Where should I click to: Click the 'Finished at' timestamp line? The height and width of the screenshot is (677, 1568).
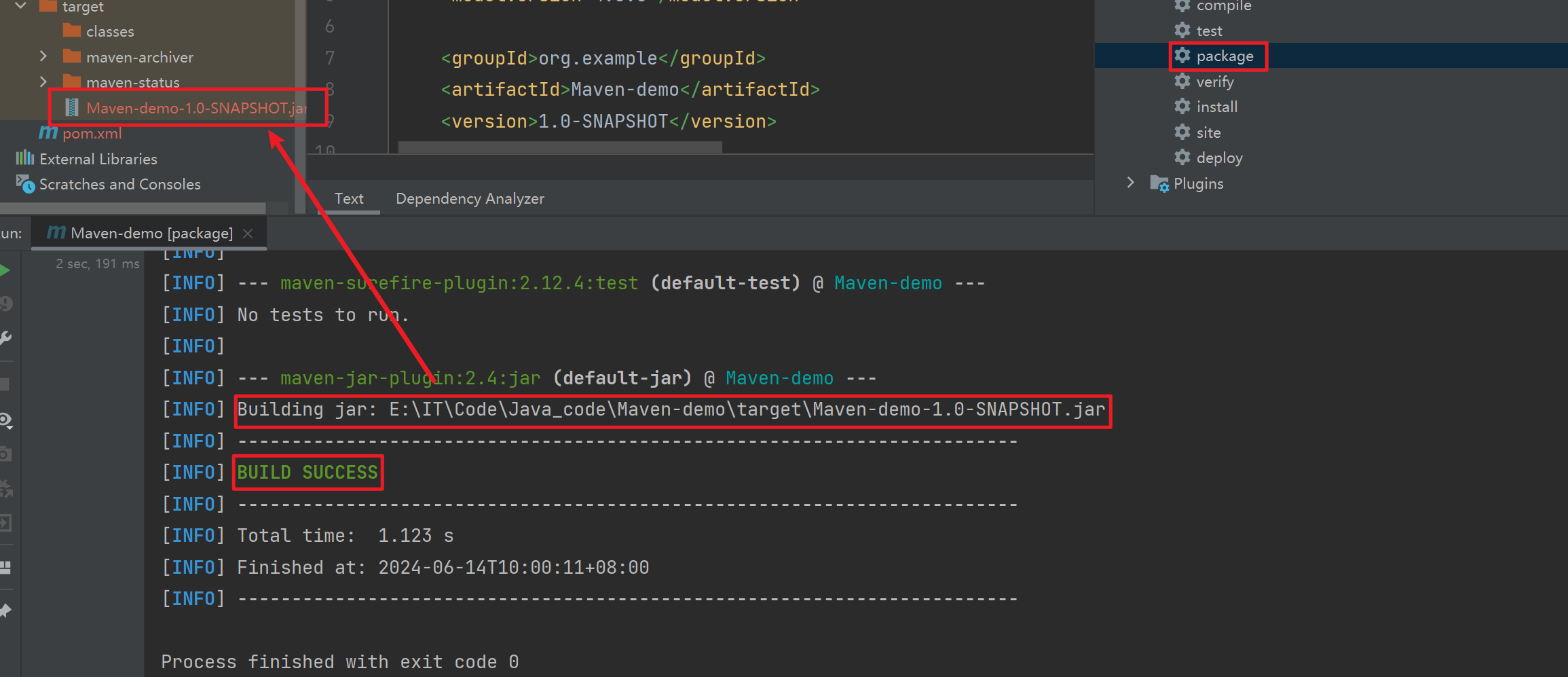coord(443,568)
